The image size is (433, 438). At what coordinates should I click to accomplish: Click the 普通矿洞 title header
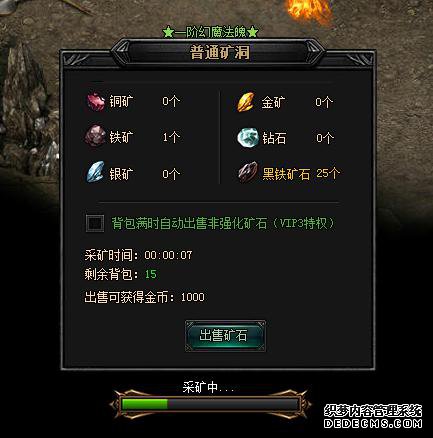220,53
